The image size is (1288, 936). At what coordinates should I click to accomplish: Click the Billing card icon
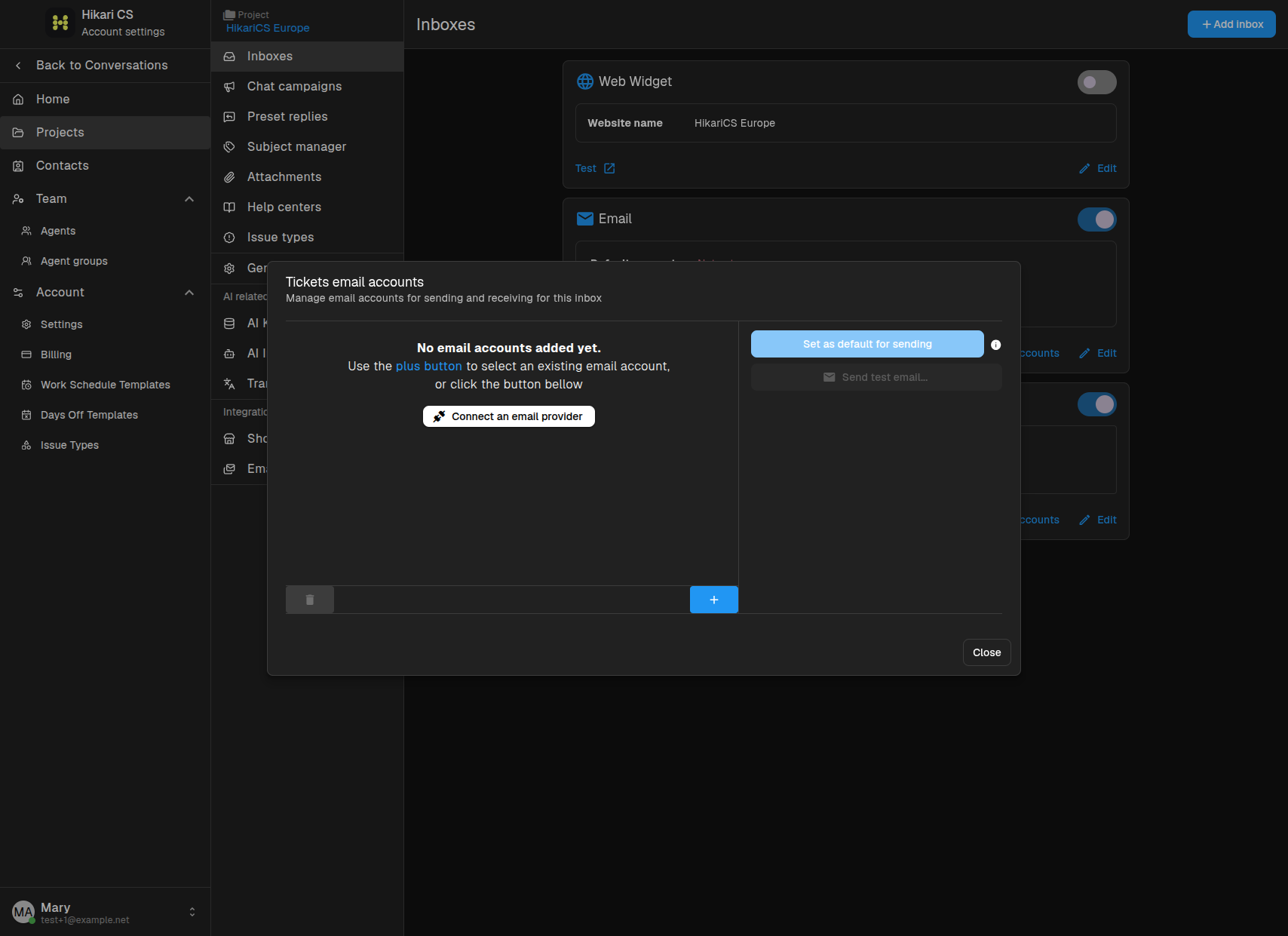coord(26,354)
